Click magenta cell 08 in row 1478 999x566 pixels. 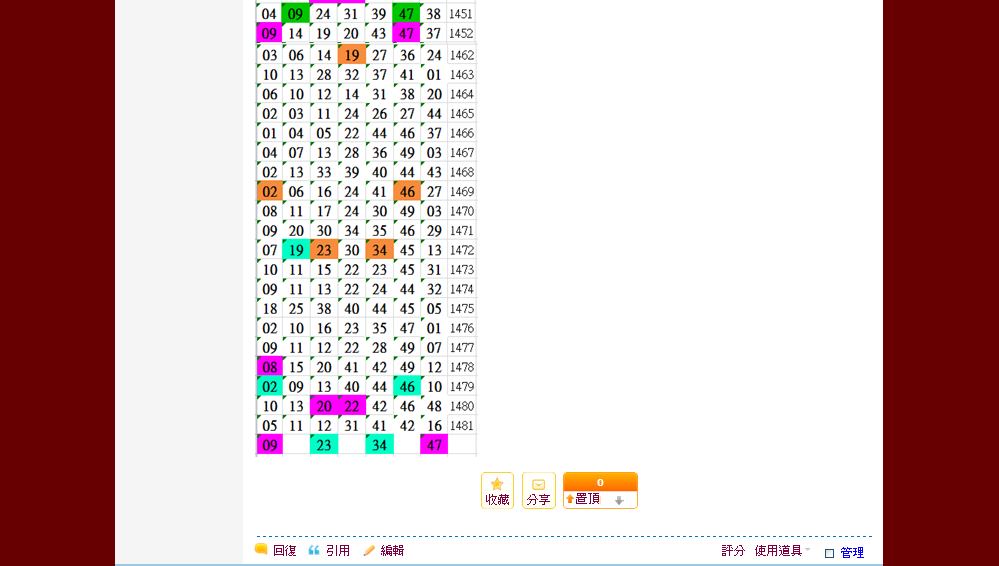(x=269, y=367)
